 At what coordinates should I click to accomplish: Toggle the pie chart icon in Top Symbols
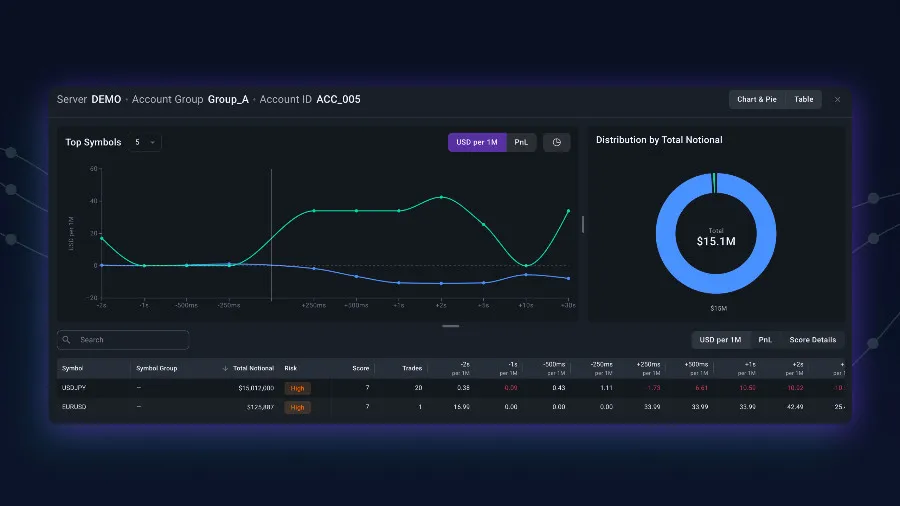tap(556, 142)
